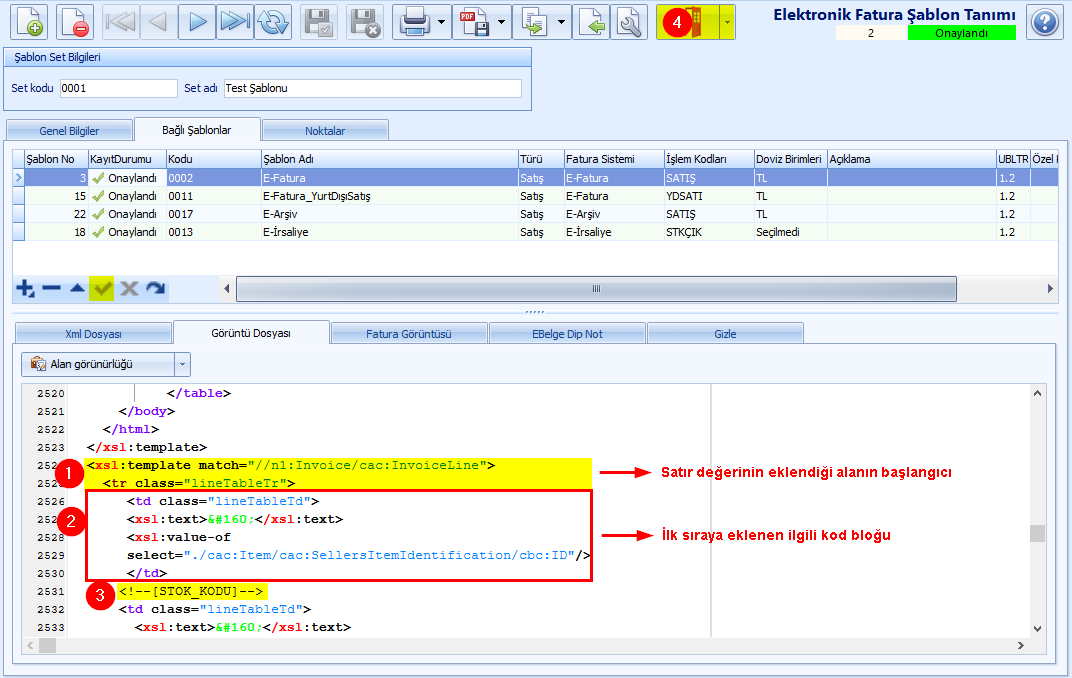This screenshot has height=678, width=1072.
Task: Select the Xml Dosyası tab
Action: tap(93, 334)
